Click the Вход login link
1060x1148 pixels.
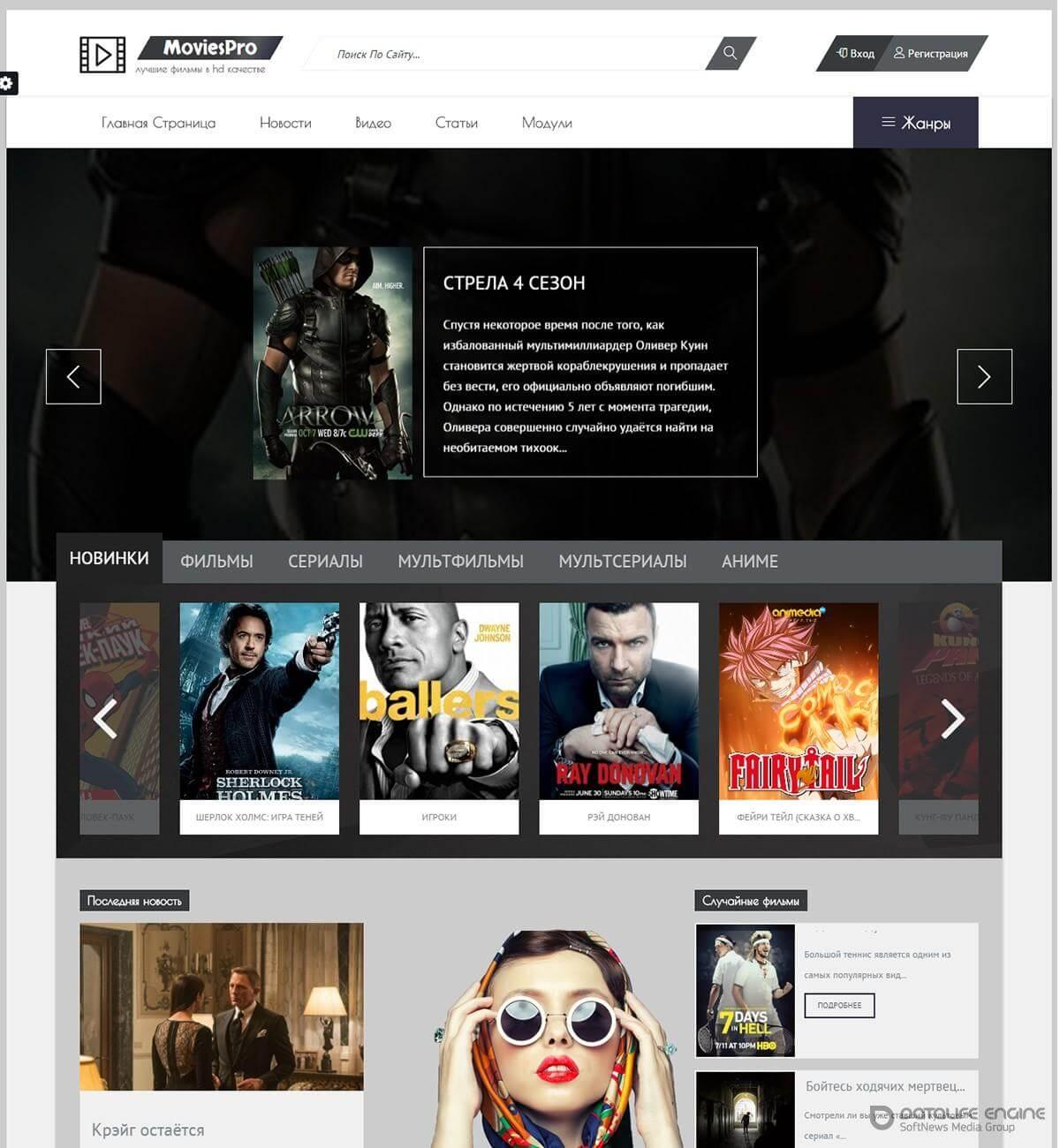[856, 54]
